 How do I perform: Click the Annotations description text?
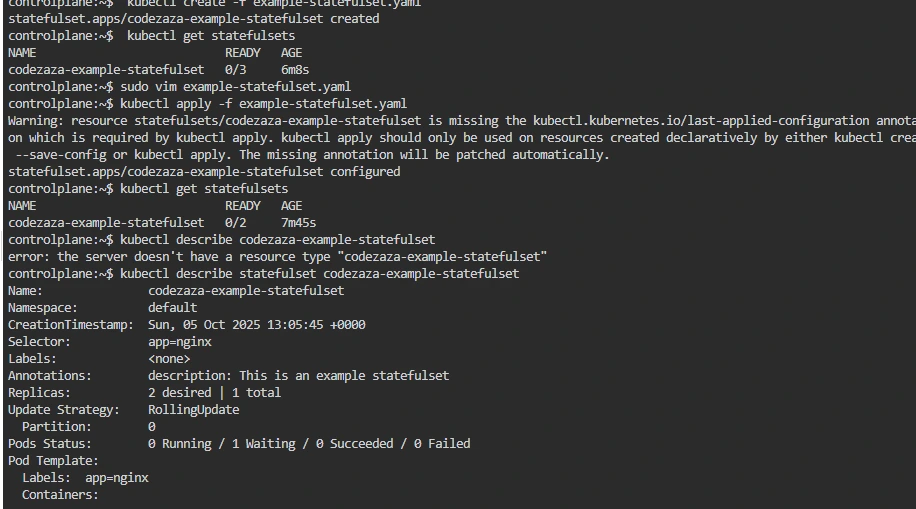(298, 376)
